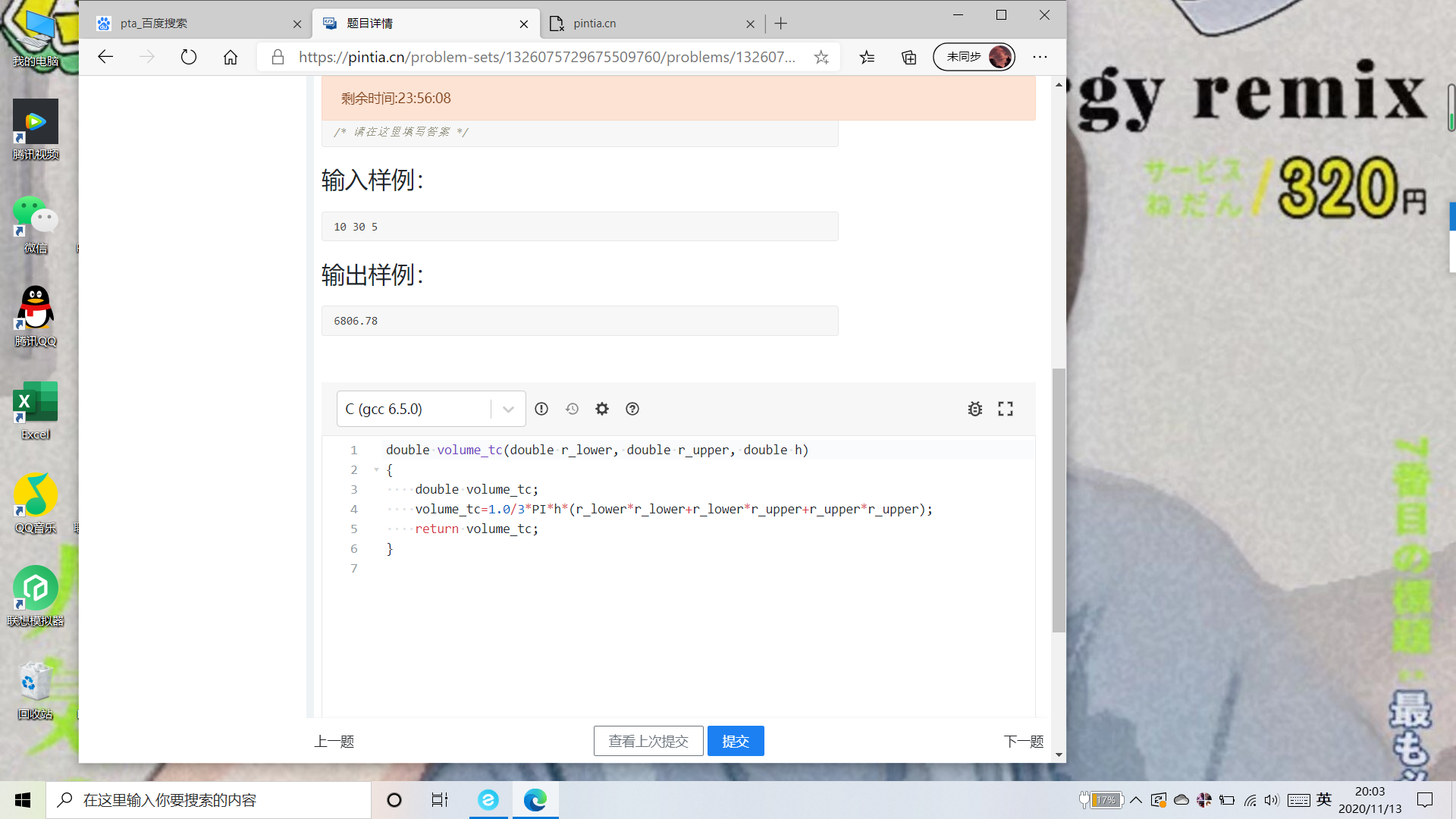This screenshot has height=819, width=1456.
Task: Refresh the current page
Action: coord(189,57)
